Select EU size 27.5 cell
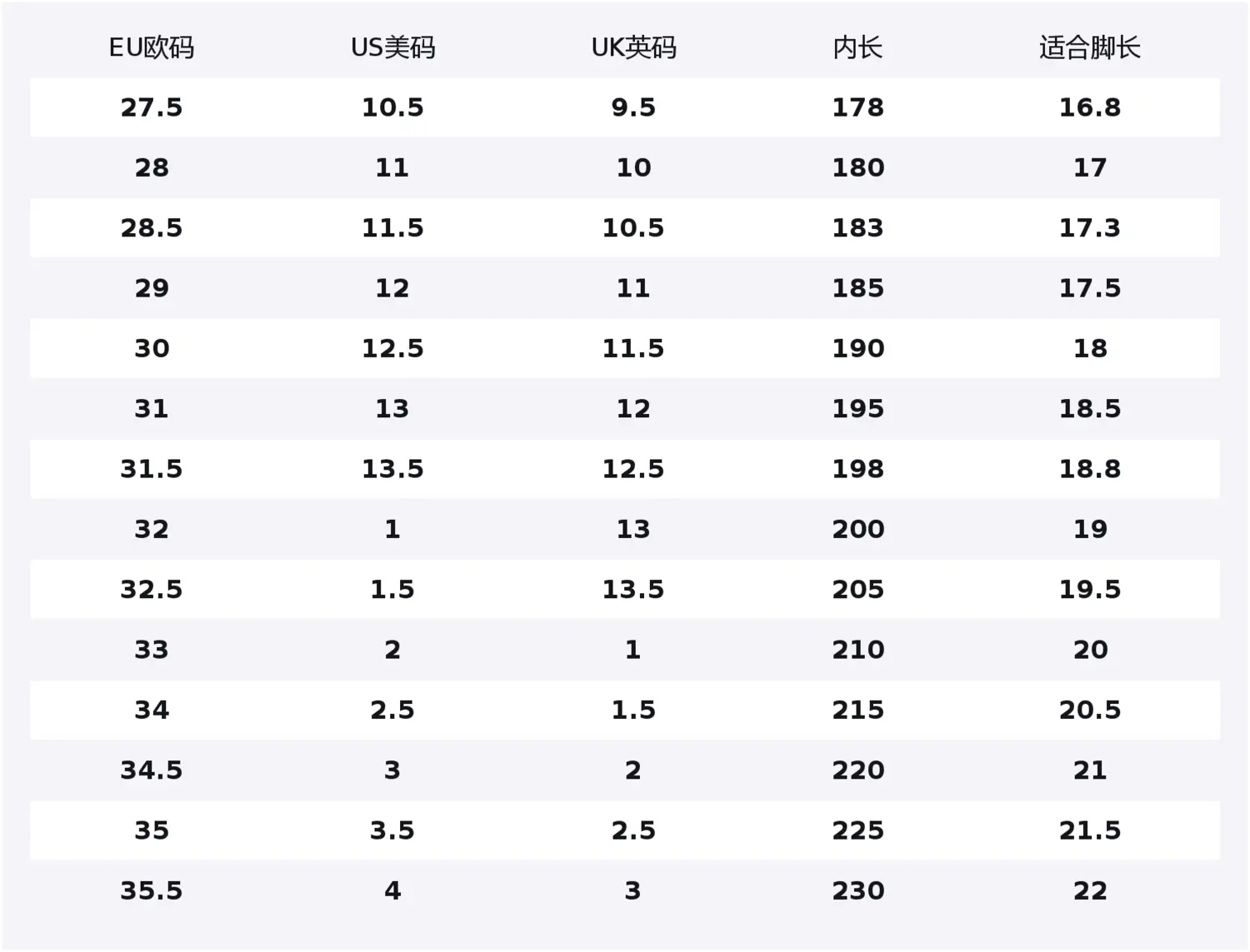This screenshot has width=1250, height=952. pos(152,107)
